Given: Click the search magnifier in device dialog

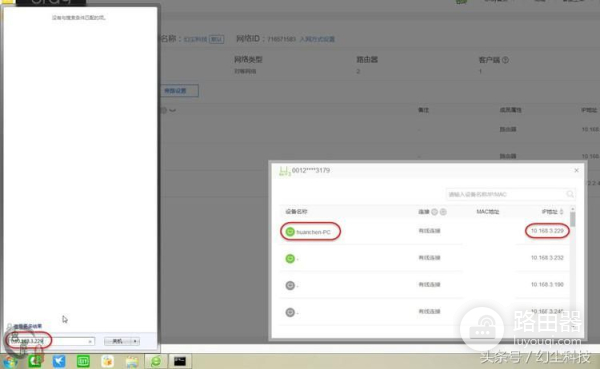Looking at the screenshot, I should pos(570,194).
